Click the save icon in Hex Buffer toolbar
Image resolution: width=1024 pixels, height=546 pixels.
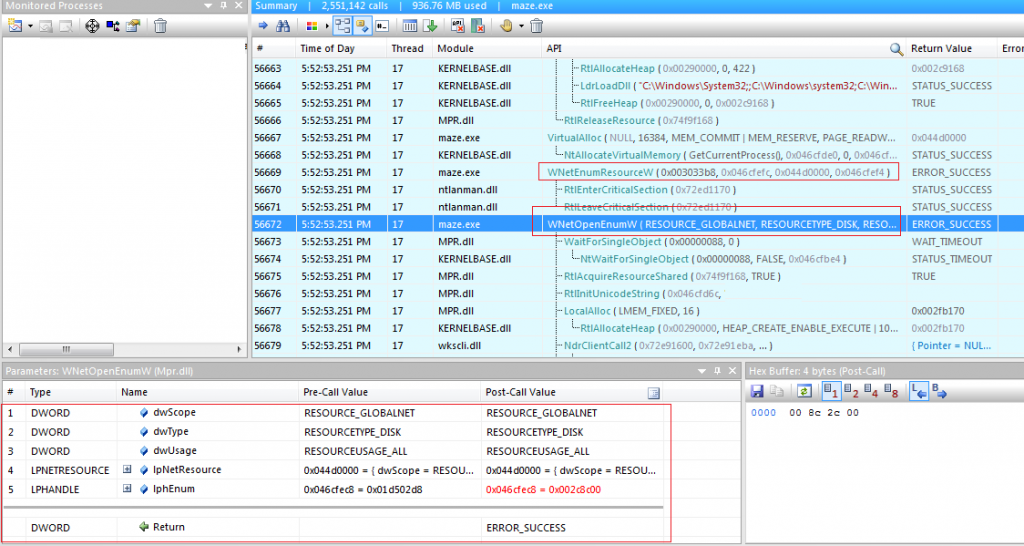pos(758,391)
